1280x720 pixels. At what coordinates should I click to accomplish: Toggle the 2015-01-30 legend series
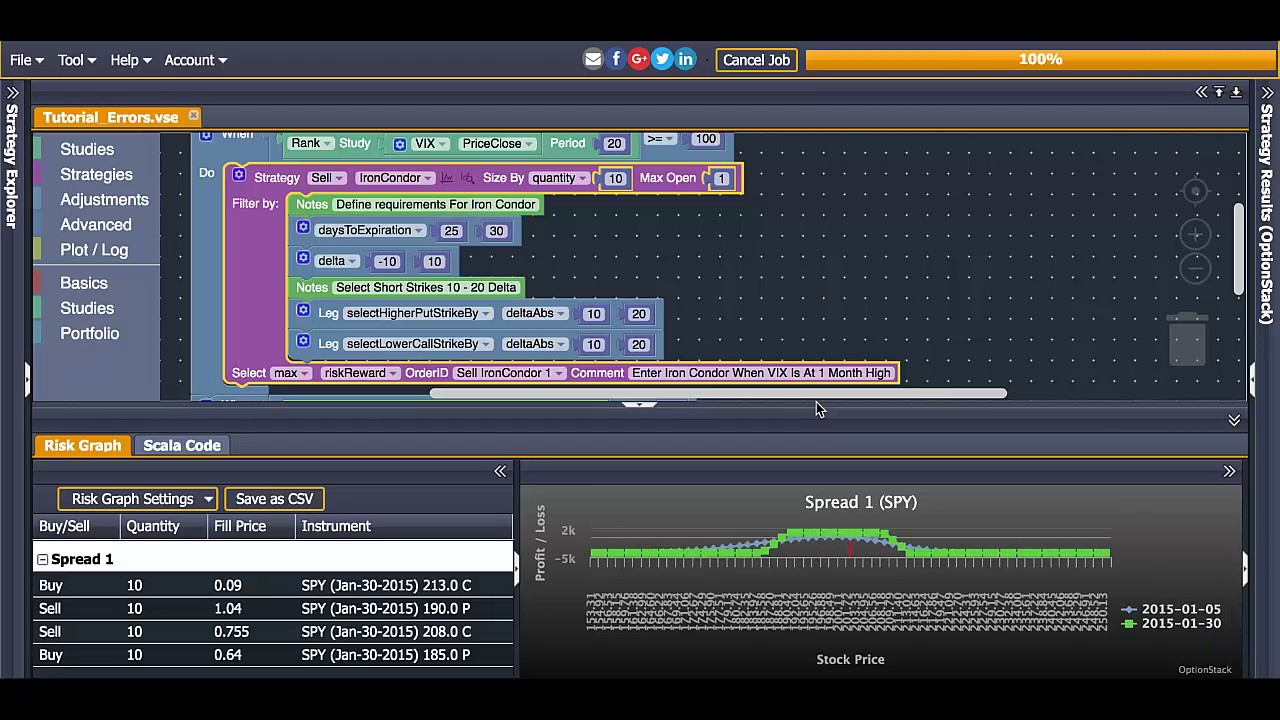pyautogui.click(x=1171, y=624)
